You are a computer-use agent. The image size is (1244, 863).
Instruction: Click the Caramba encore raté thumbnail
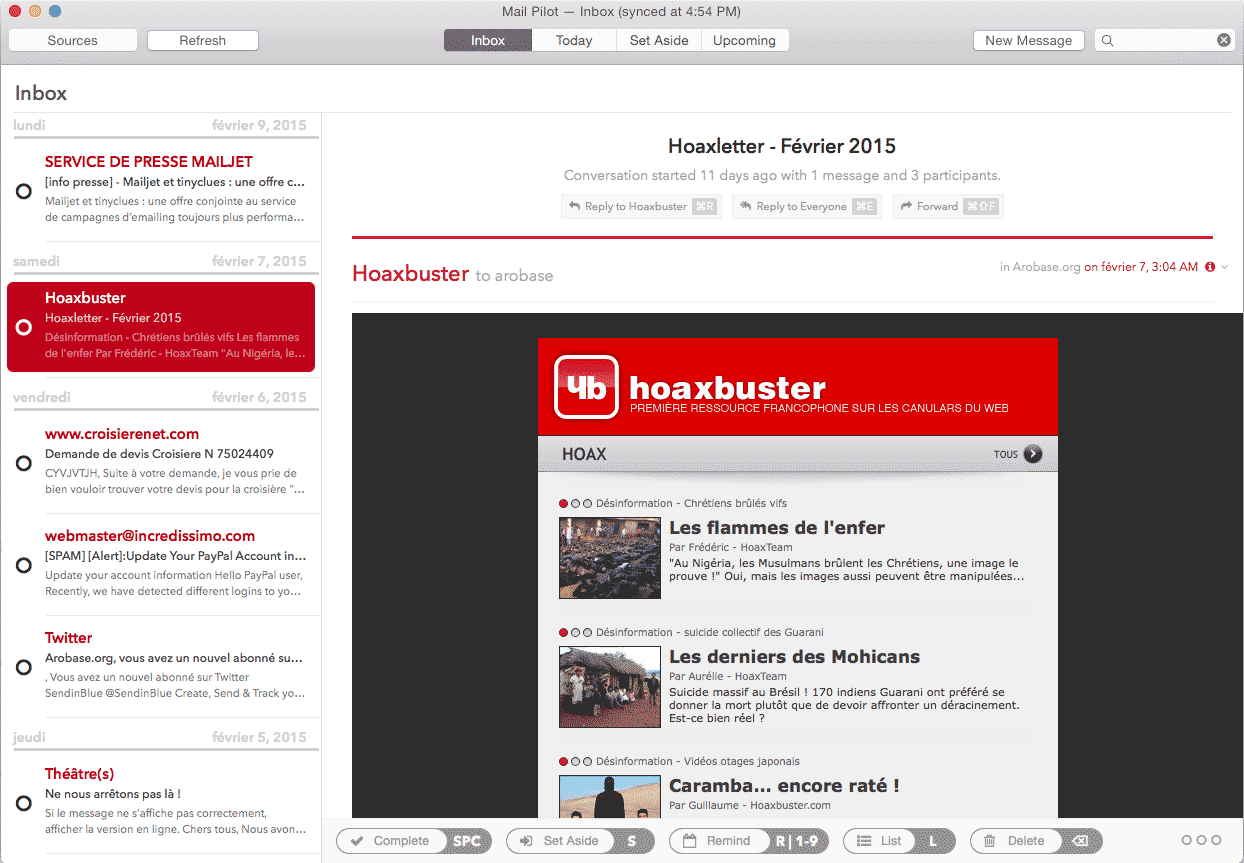tap(610, 797)
